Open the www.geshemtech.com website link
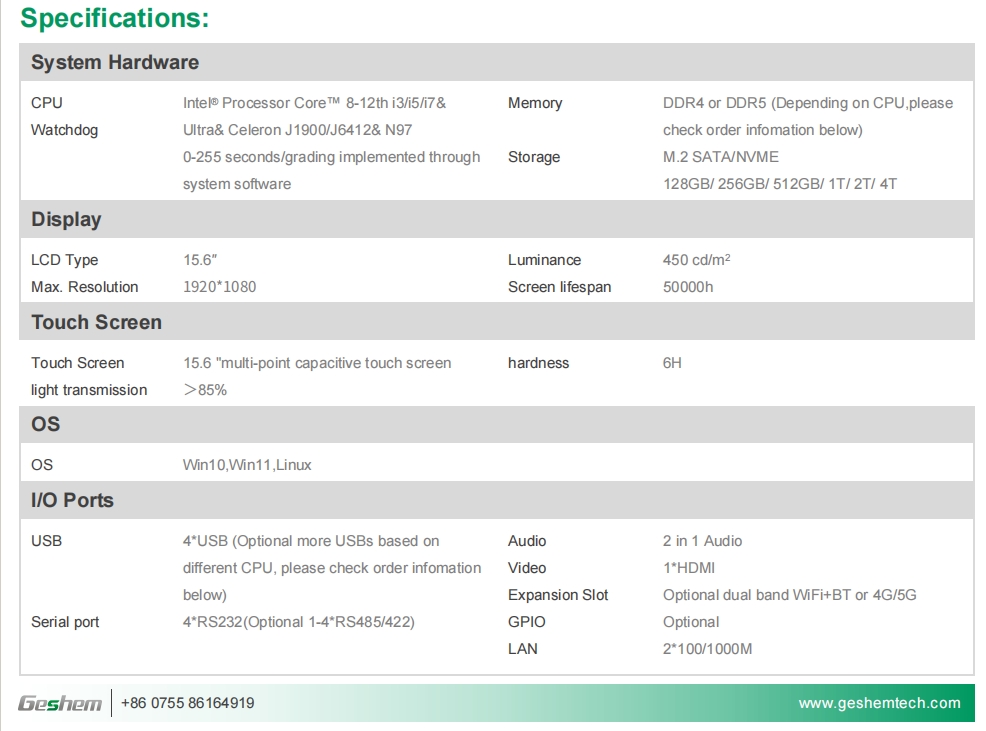986x731 pixels. 879,703
